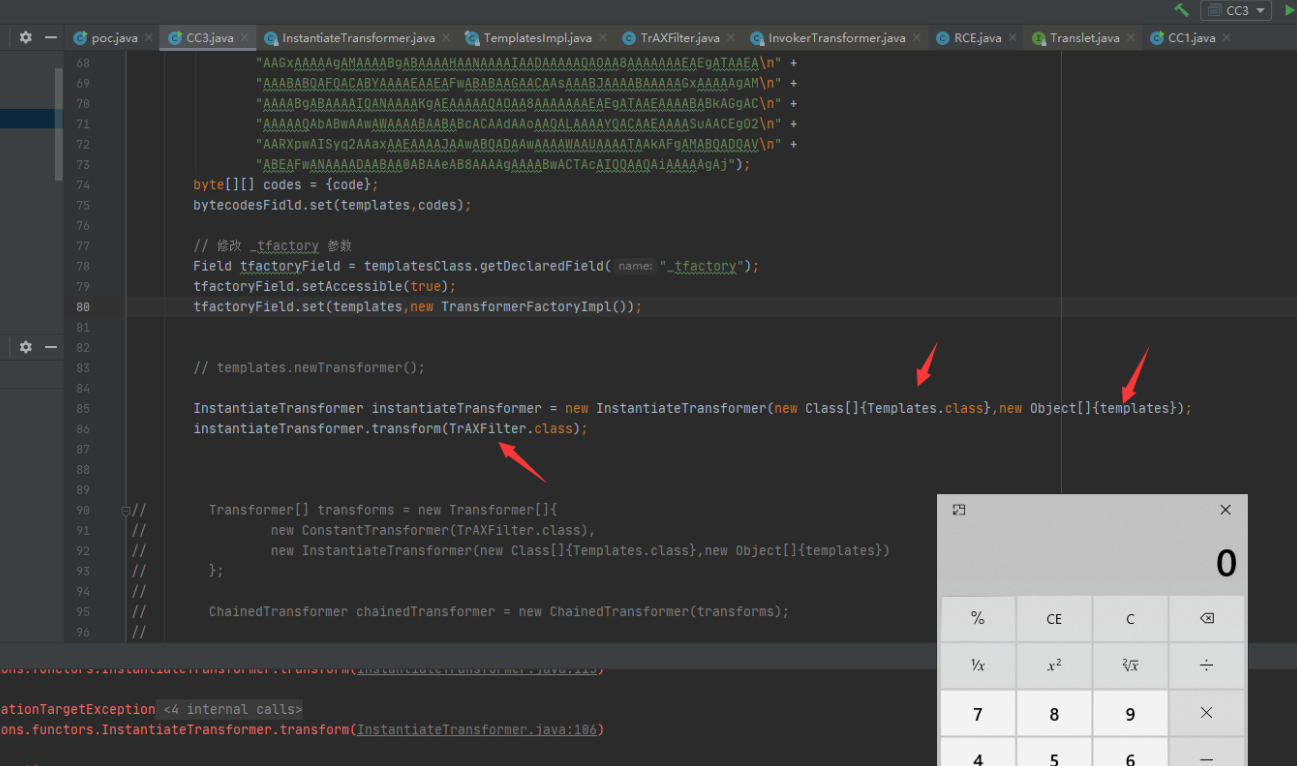Click the Calculator CE key

point(1054,619)
